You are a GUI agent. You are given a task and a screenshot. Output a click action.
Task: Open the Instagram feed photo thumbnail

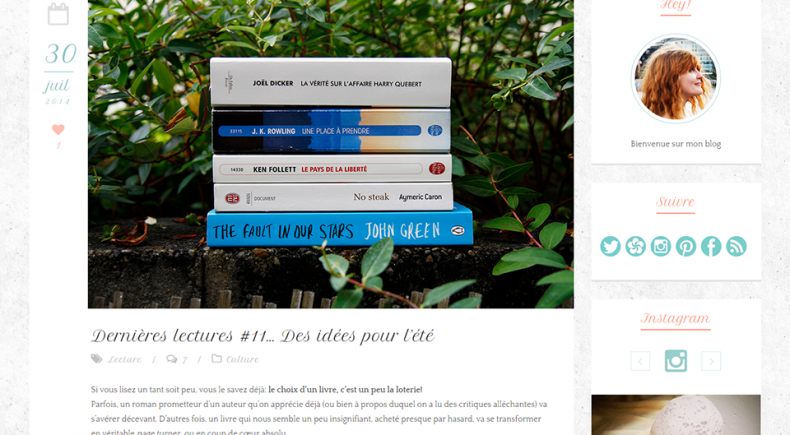676,415
